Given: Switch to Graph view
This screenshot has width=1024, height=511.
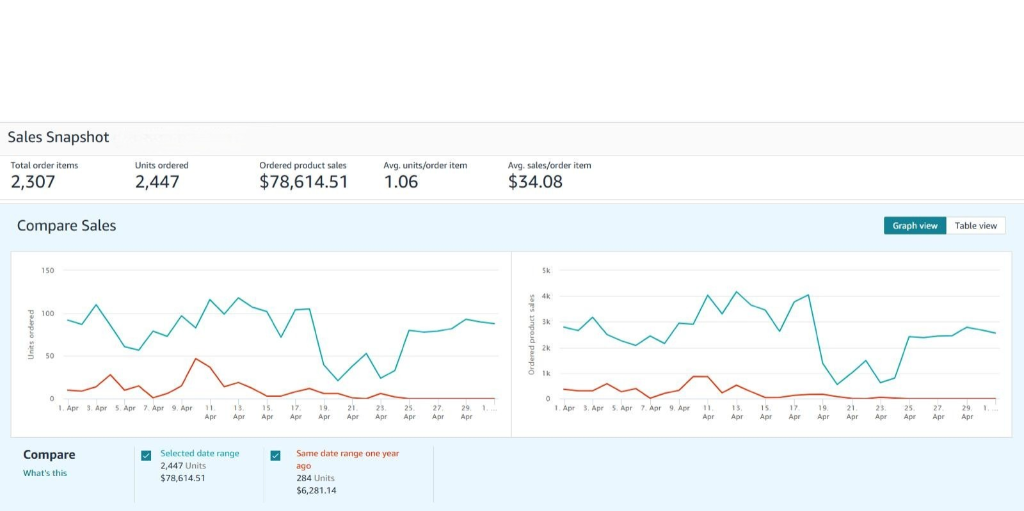Looking at the screenshot, I should click(914, 226).
